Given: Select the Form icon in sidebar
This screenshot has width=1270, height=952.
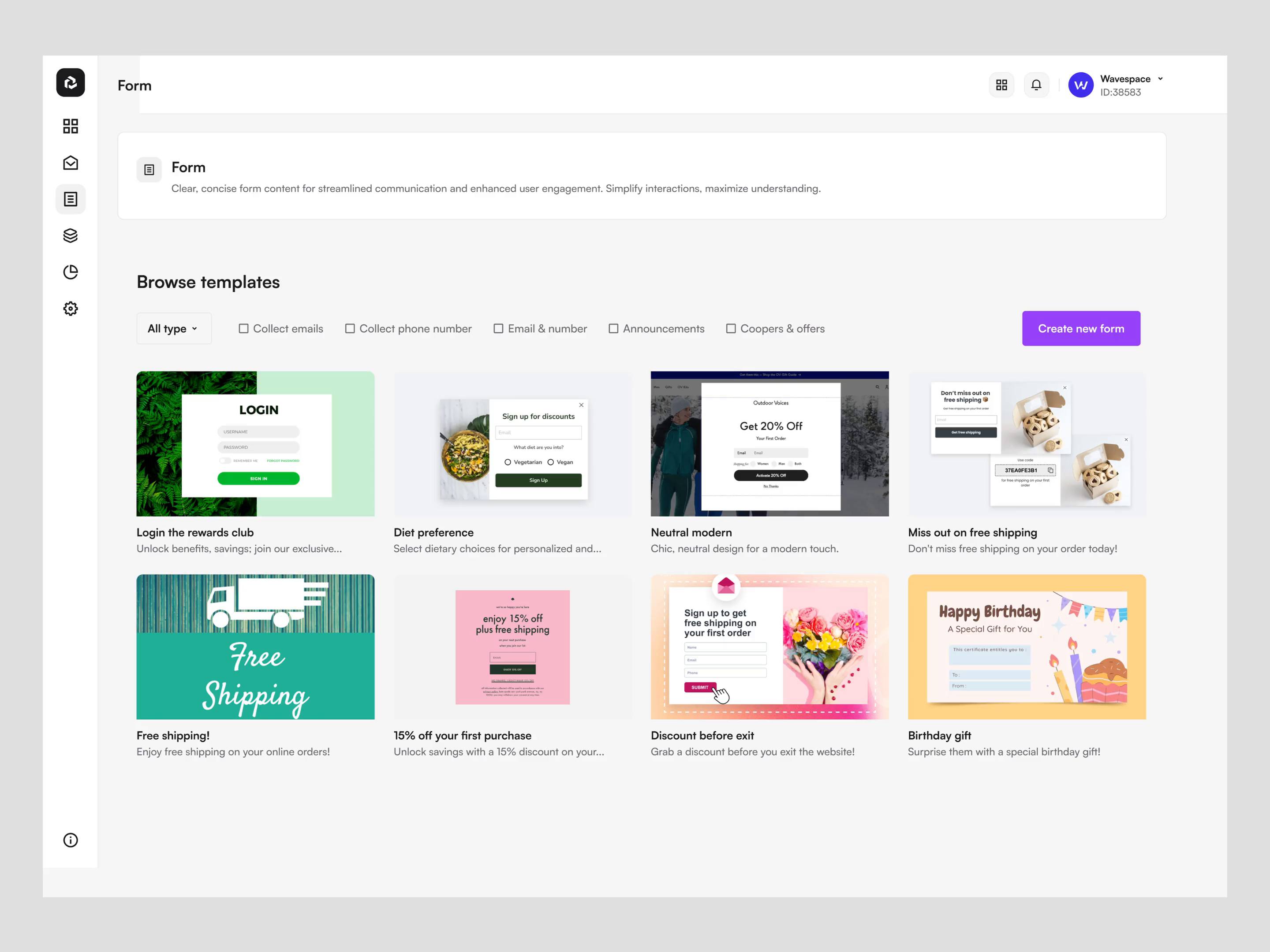Looking at the screenshot, I should pos(70,199).
